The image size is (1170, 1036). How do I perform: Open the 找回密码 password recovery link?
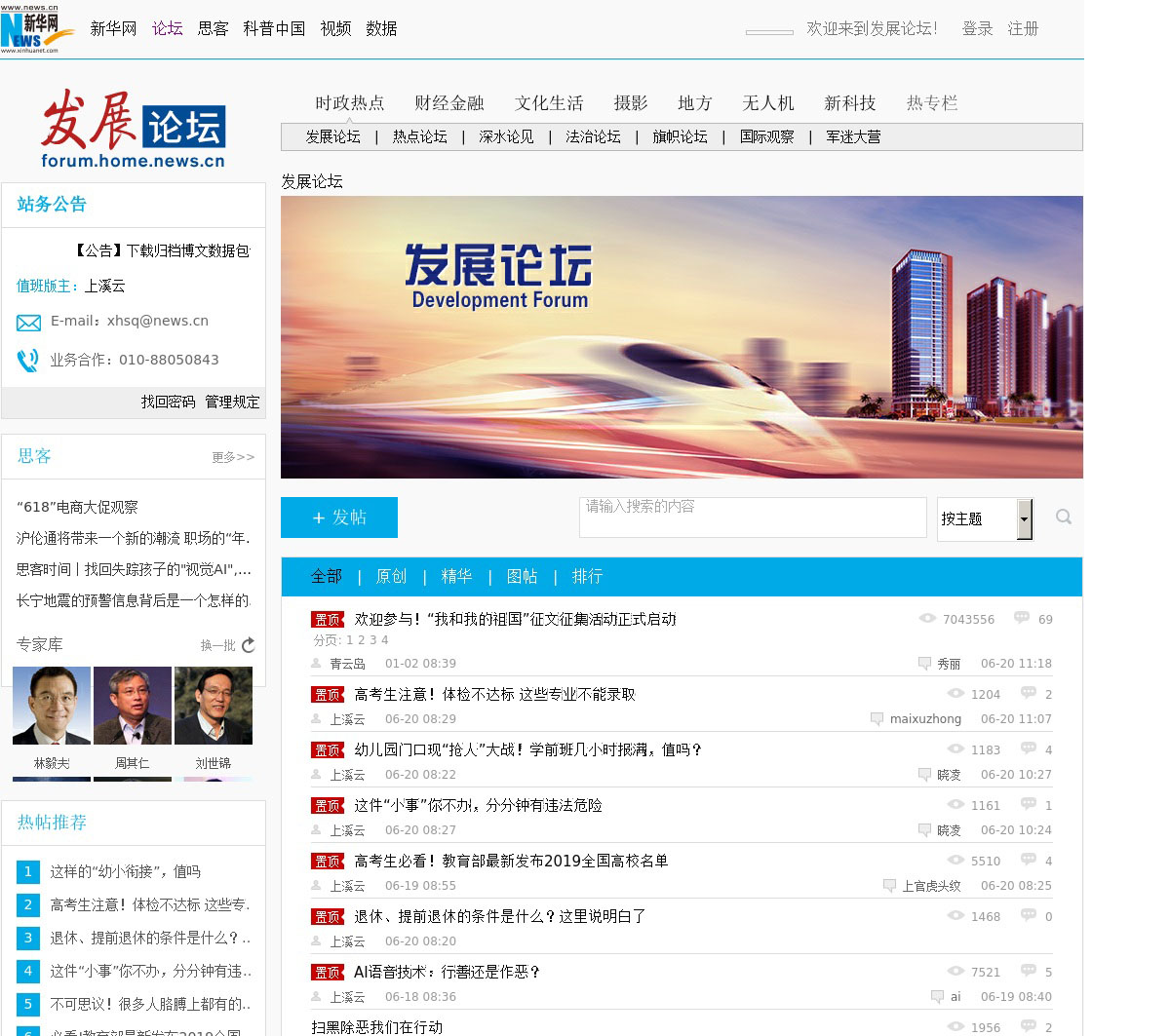(x=168, y=402)
